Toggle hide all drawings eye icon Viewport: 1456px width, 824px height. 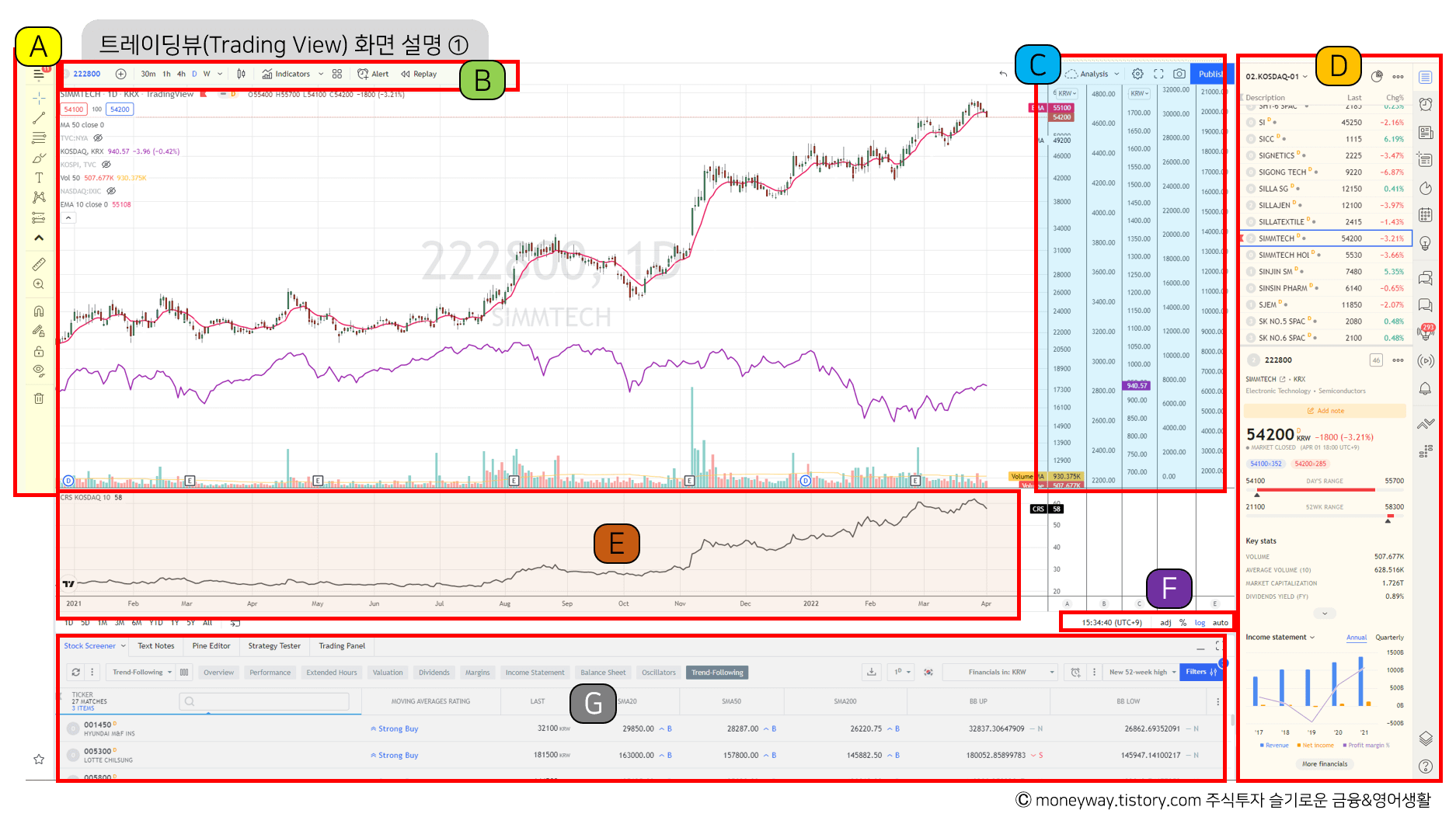click(x=39, y=371)
